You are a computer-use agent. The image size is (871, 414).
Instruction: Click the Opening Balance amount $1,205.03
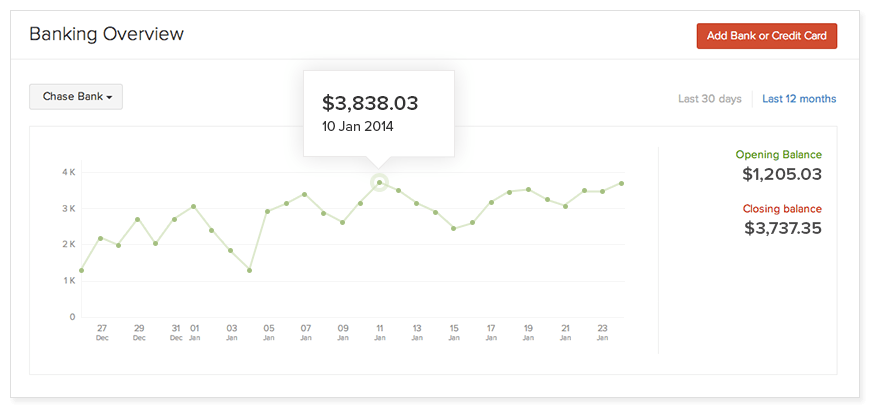click(781, 175)
